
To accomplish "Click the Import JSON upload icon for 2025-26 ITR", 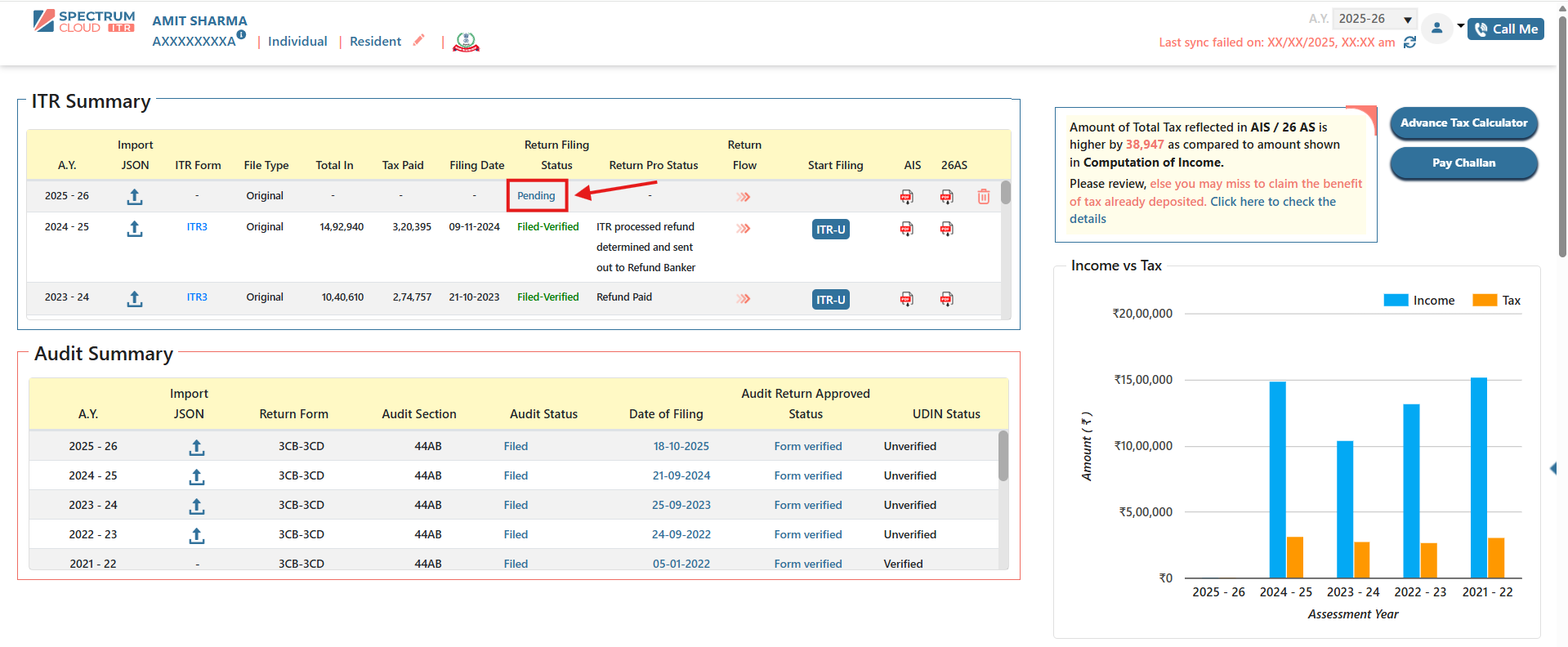I will (135, 197).
